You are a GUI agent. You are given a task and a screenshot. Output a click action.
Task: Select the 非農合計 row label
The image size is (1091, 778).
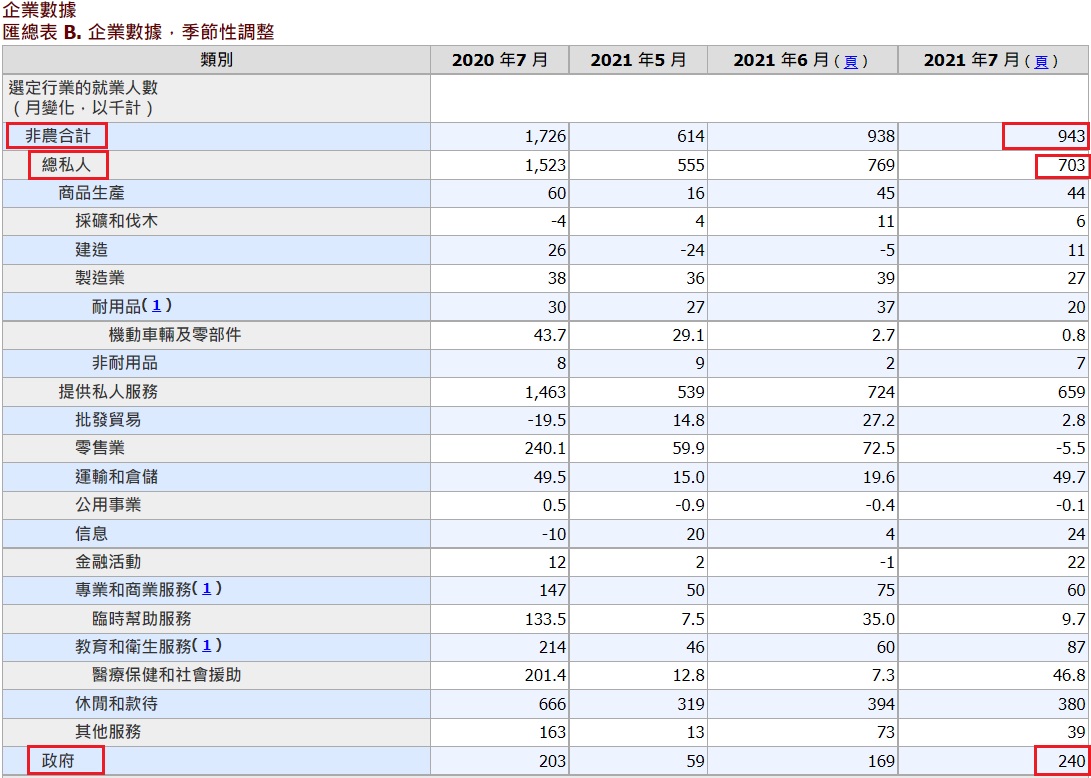coord(57,136)
